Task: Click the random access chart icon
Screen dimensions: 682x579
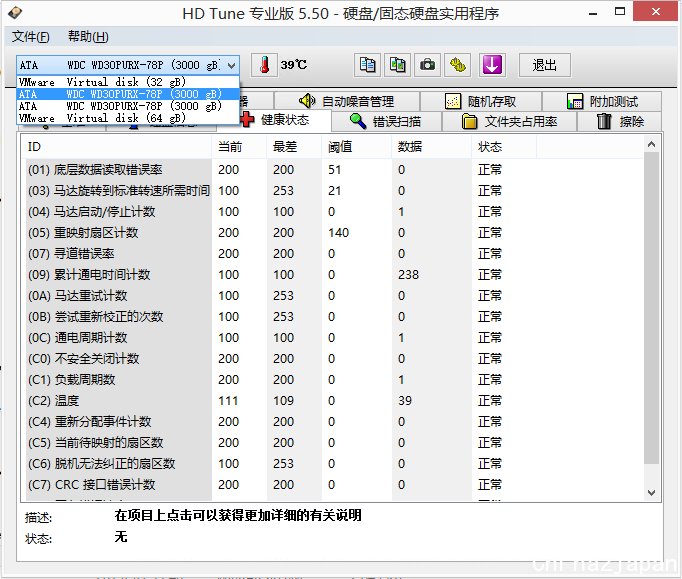Action: (x=453, y=101)
